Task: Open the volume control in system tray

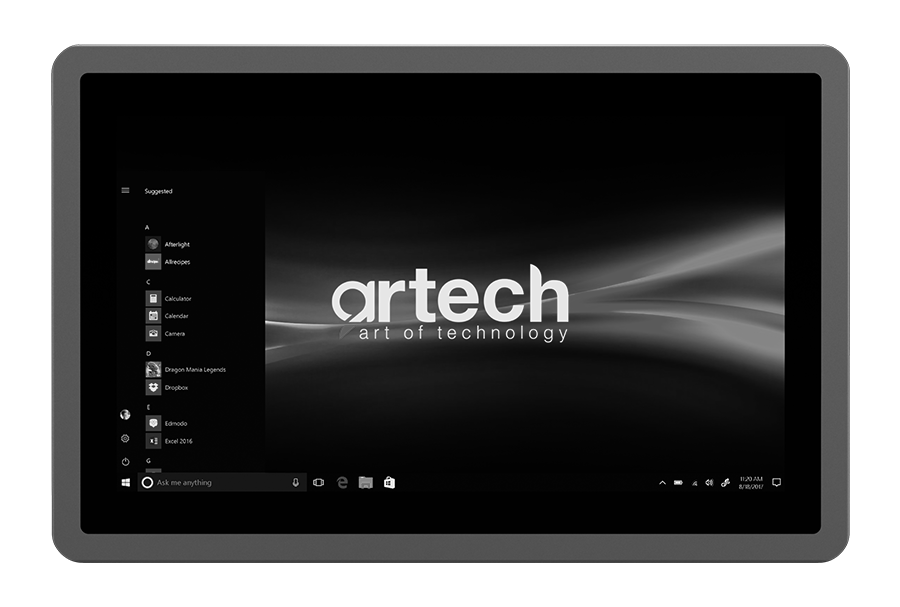Action: (709, 483)
